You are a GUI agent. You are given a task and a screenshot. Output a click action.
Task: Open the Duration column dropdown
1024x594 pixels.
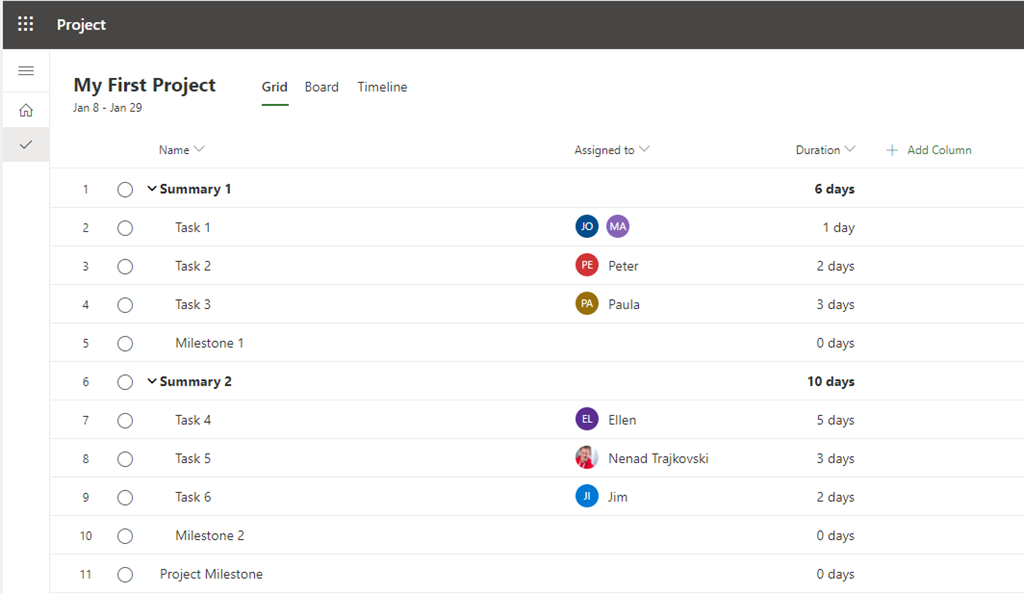850,150
